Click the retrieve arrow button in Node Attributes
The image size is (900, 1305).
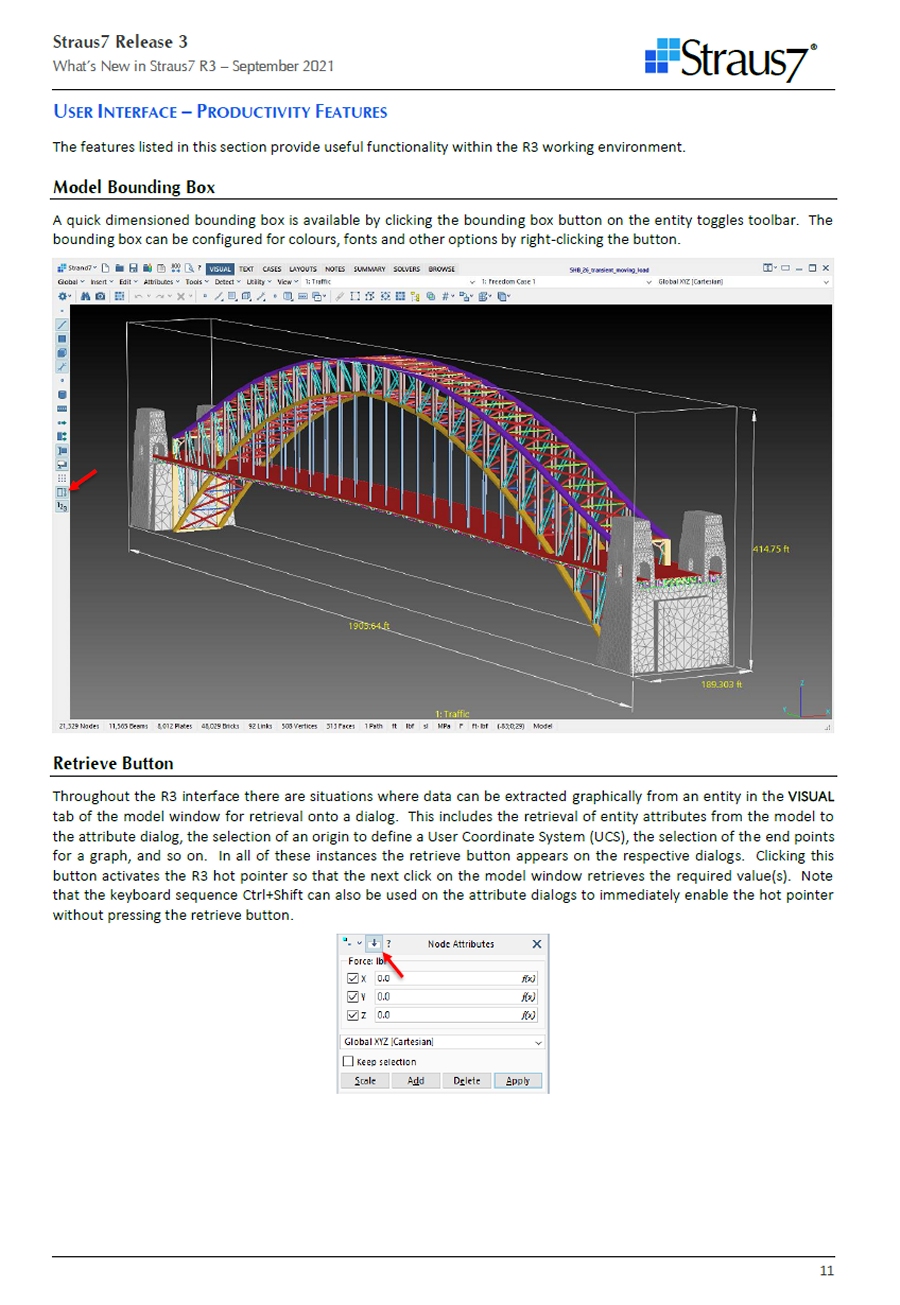(x=373, y=943)
